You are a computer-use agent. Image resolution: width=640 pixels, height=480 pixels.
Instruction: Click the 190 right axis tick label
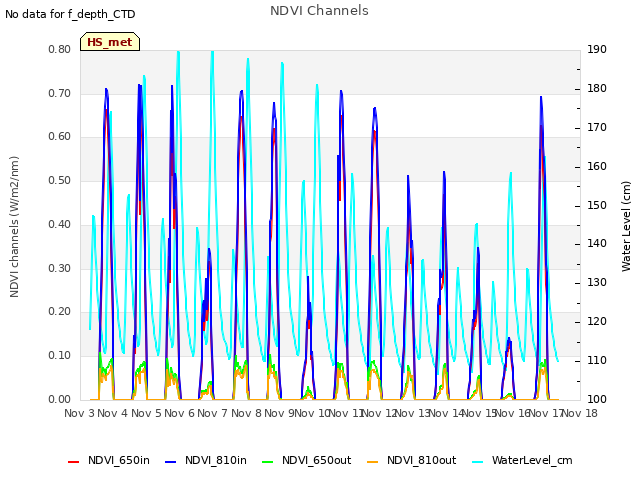pos(597,49)
